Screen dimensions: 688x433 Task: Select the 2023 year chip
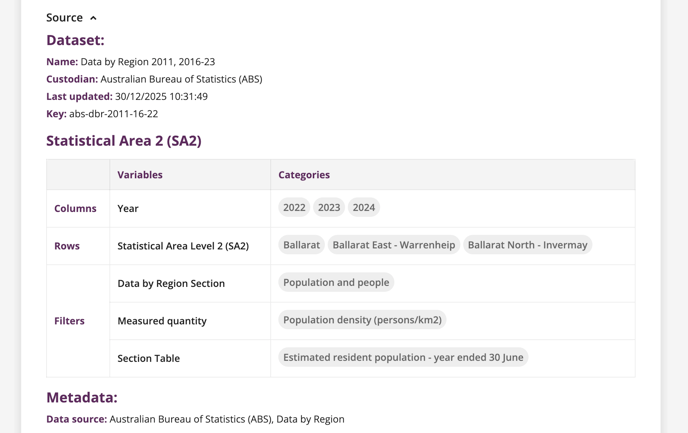(329, 208)
